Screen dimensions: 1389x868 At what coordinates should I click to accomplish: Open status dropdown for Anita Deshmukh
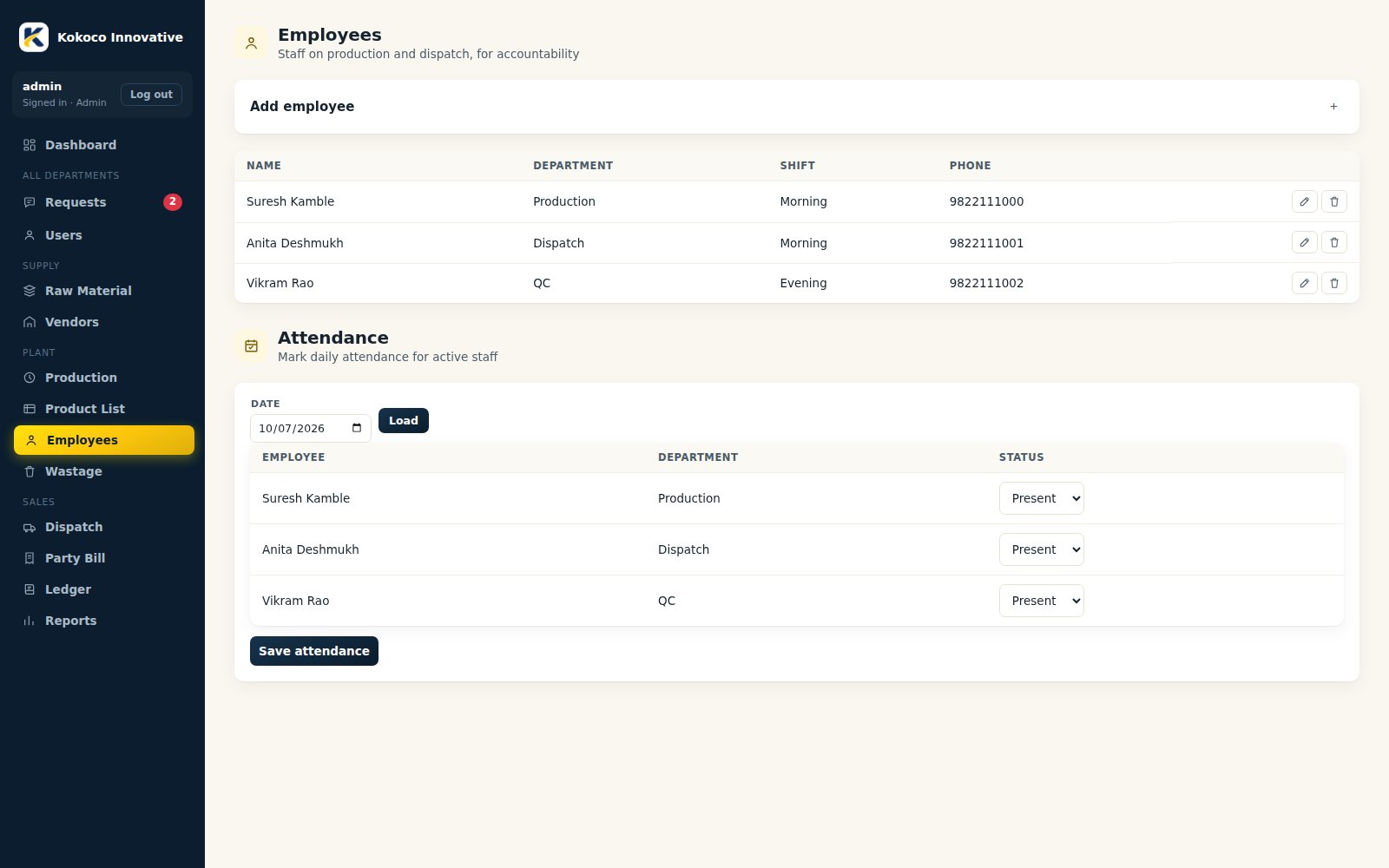(x=1041, y=549)
